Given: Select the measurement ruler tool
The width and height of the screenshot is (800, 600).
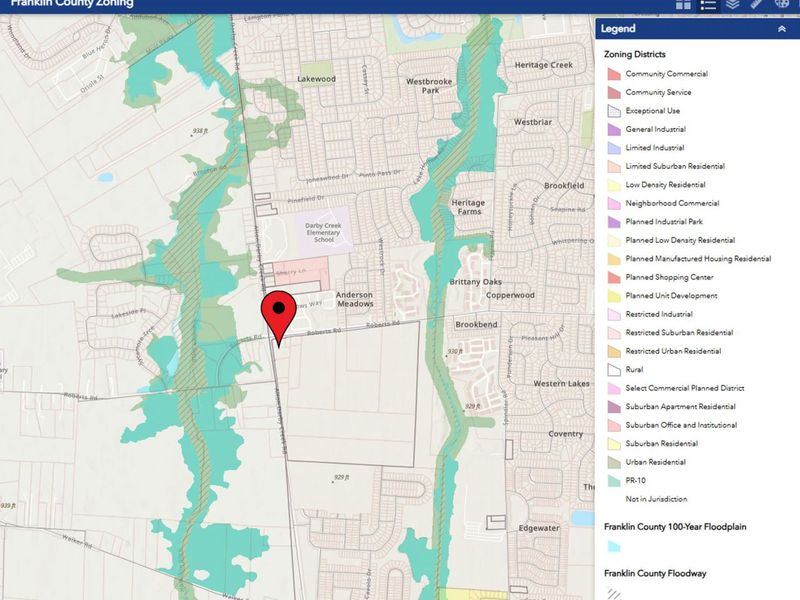Looking at the screenshot, I should pyautogui.click(x=757, y=5).
